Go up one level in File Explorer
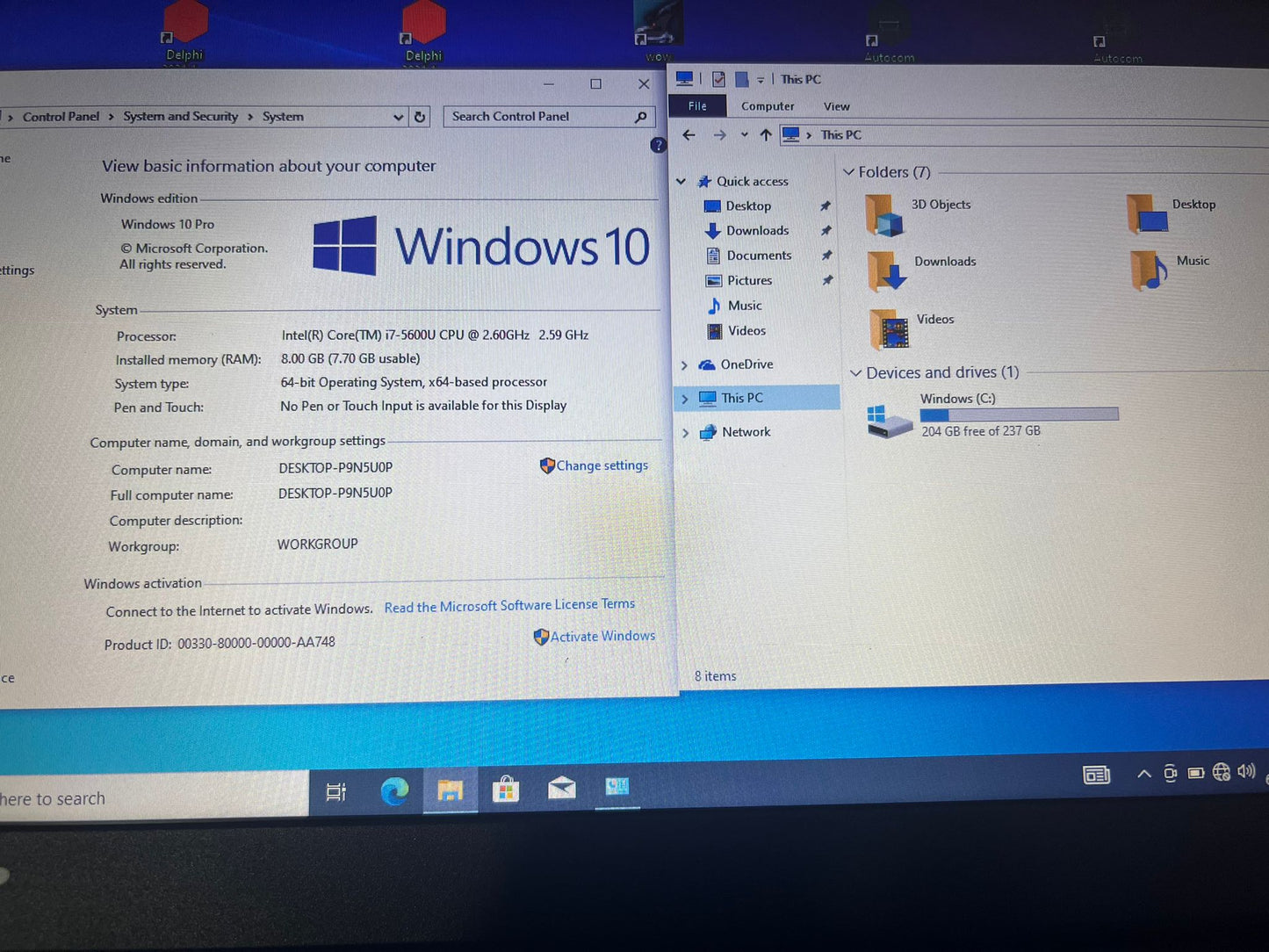The height and width of the screenshot is (952, 1269). [766, 135]
